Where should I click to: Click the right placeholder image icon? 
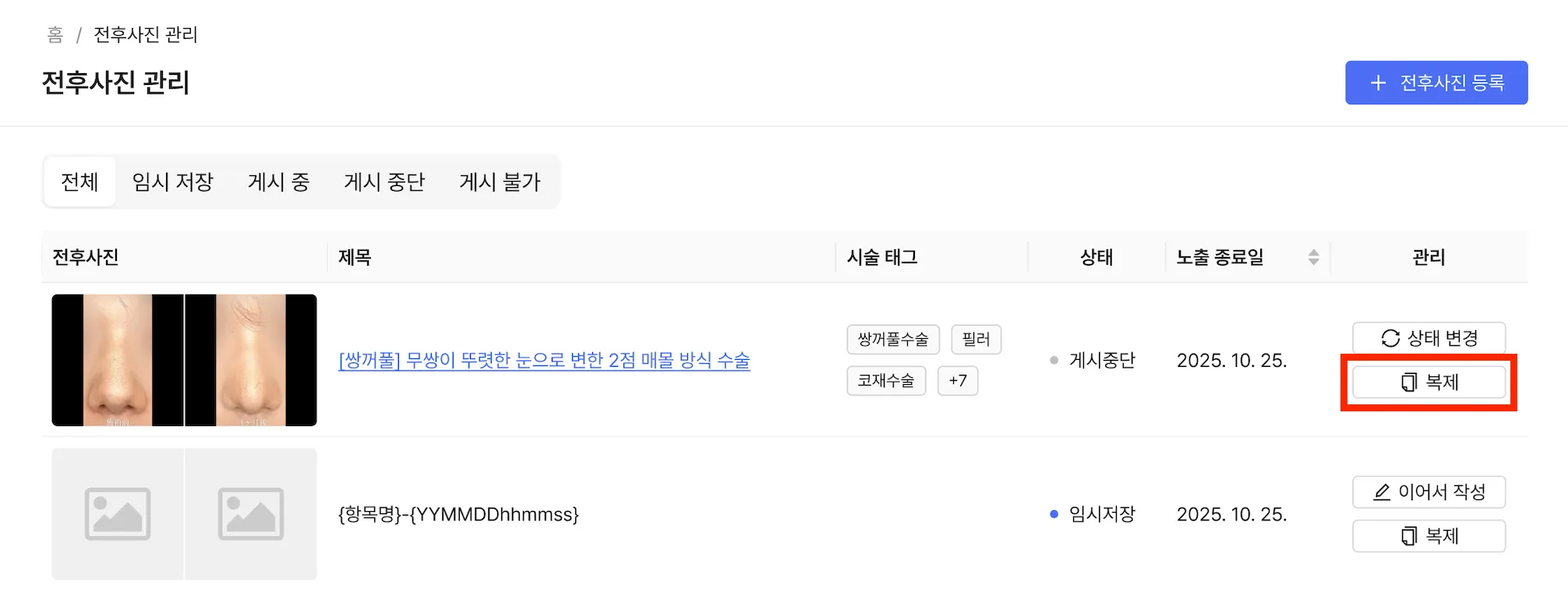[x=251, y=514]
